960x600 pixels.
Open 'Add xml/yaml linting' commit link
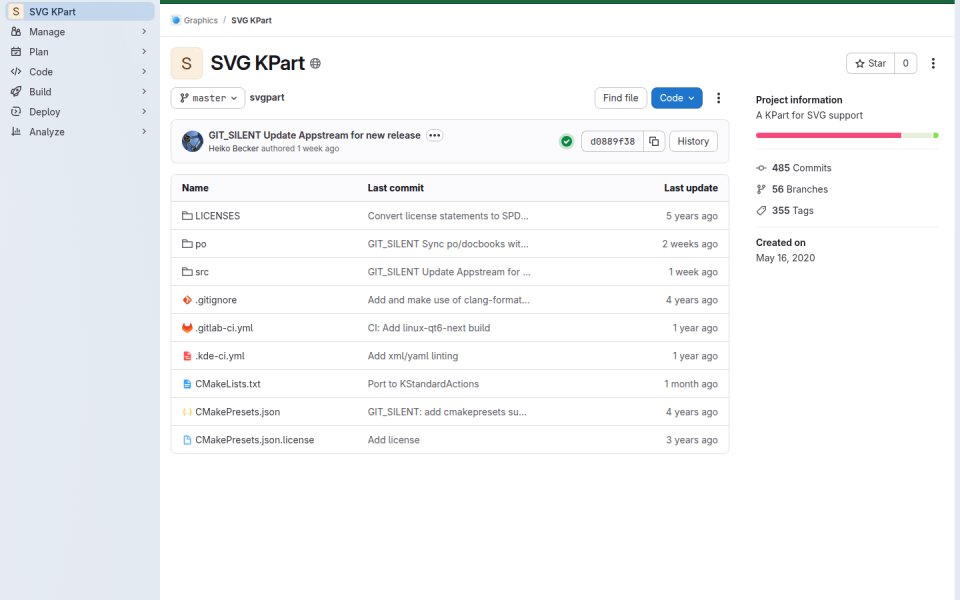(x=413, y=356)
